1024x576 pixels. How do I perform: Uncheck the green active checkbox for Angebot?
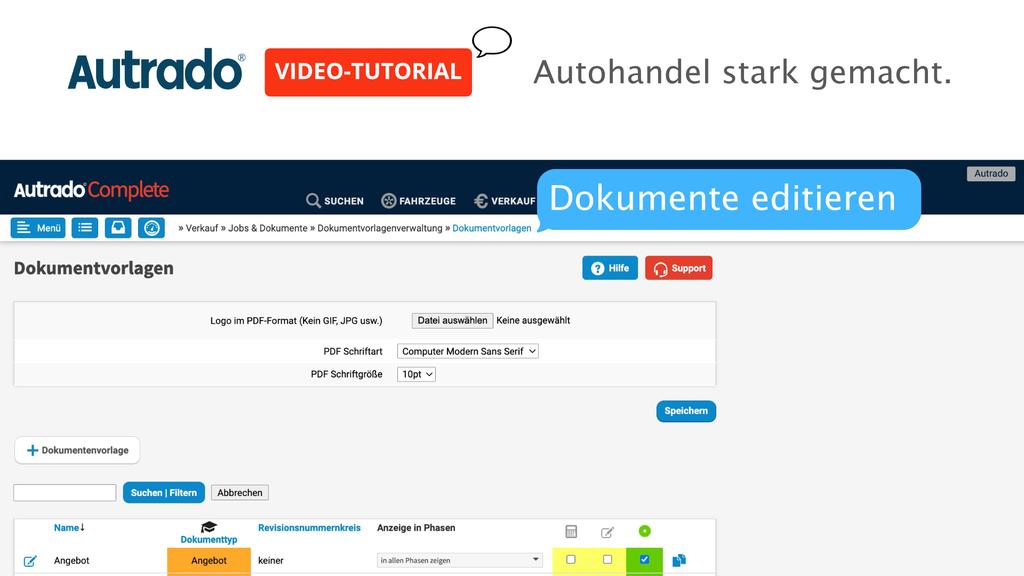point(645,560)
